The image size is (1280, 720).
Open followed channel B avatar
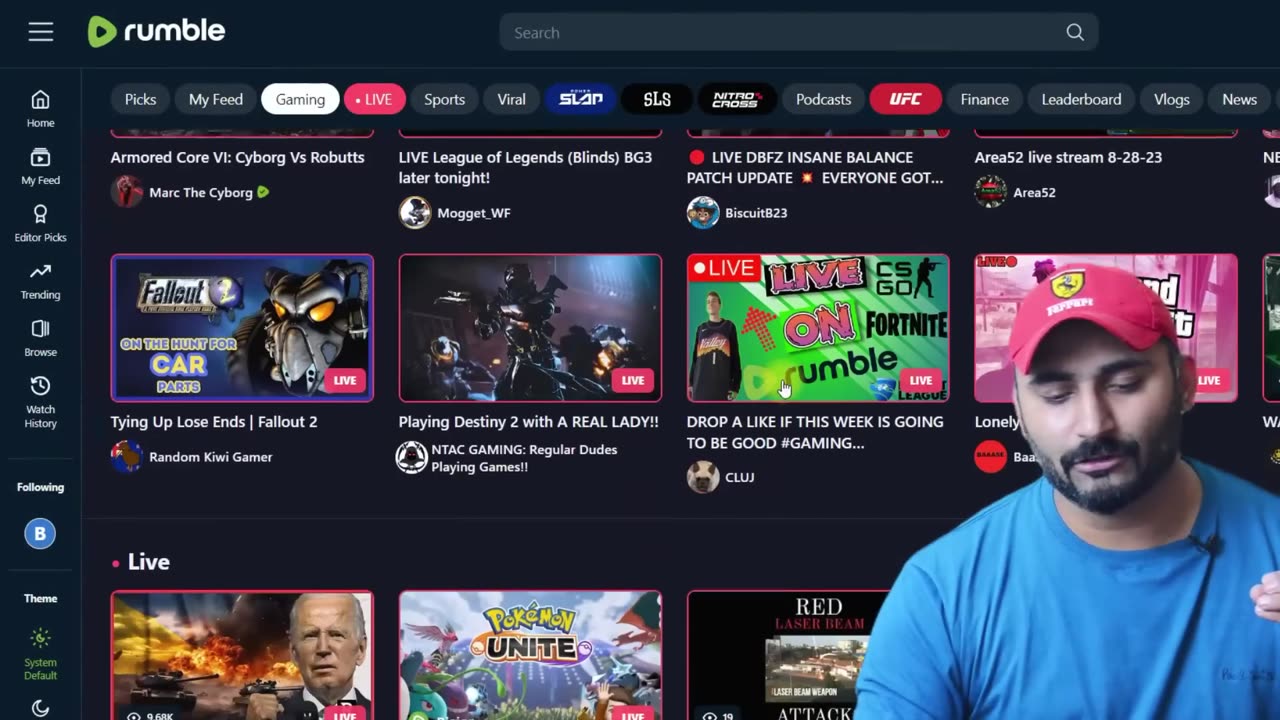pyautogui.click(x=40, y=533)
